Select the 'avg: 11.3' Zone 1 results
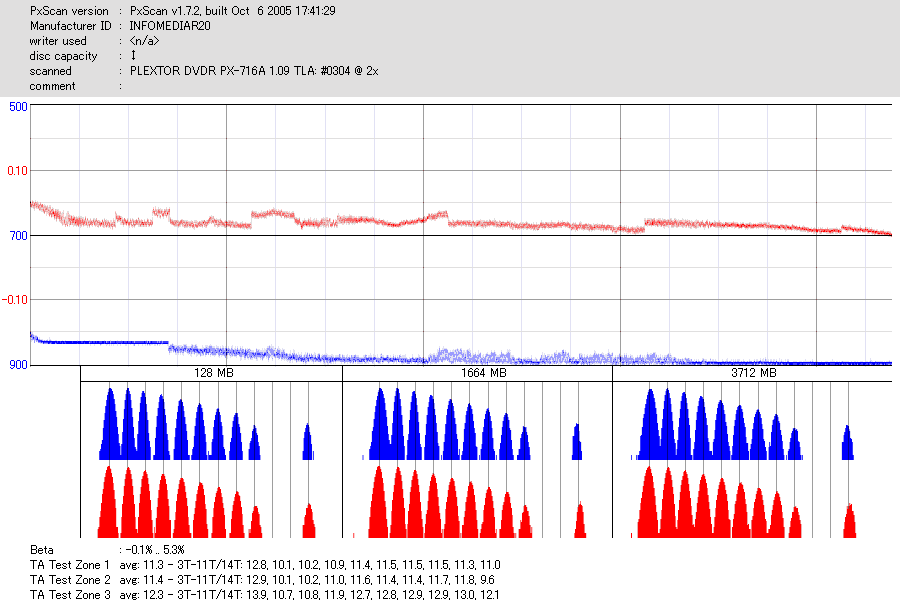The width and height of the screenshot is (900, 607). pos(310,565)
